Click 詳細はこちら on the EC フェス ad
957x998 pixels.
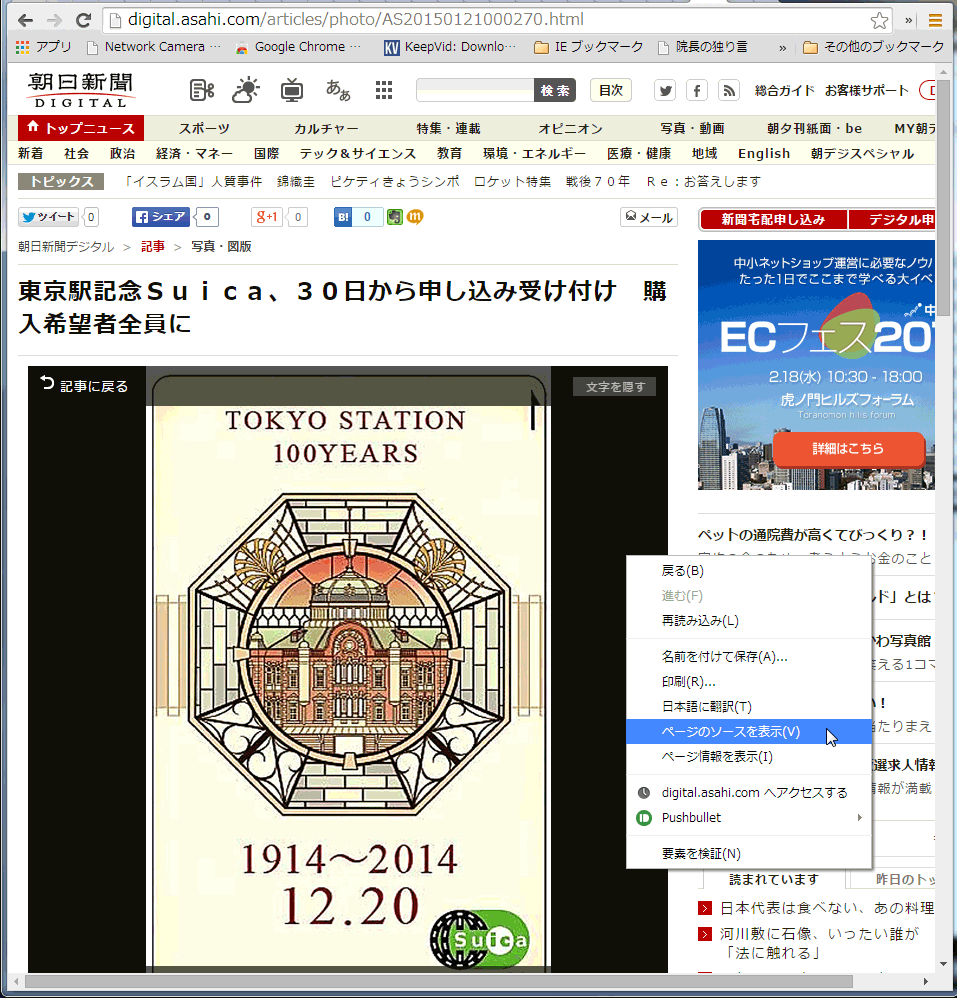[848, 449]
